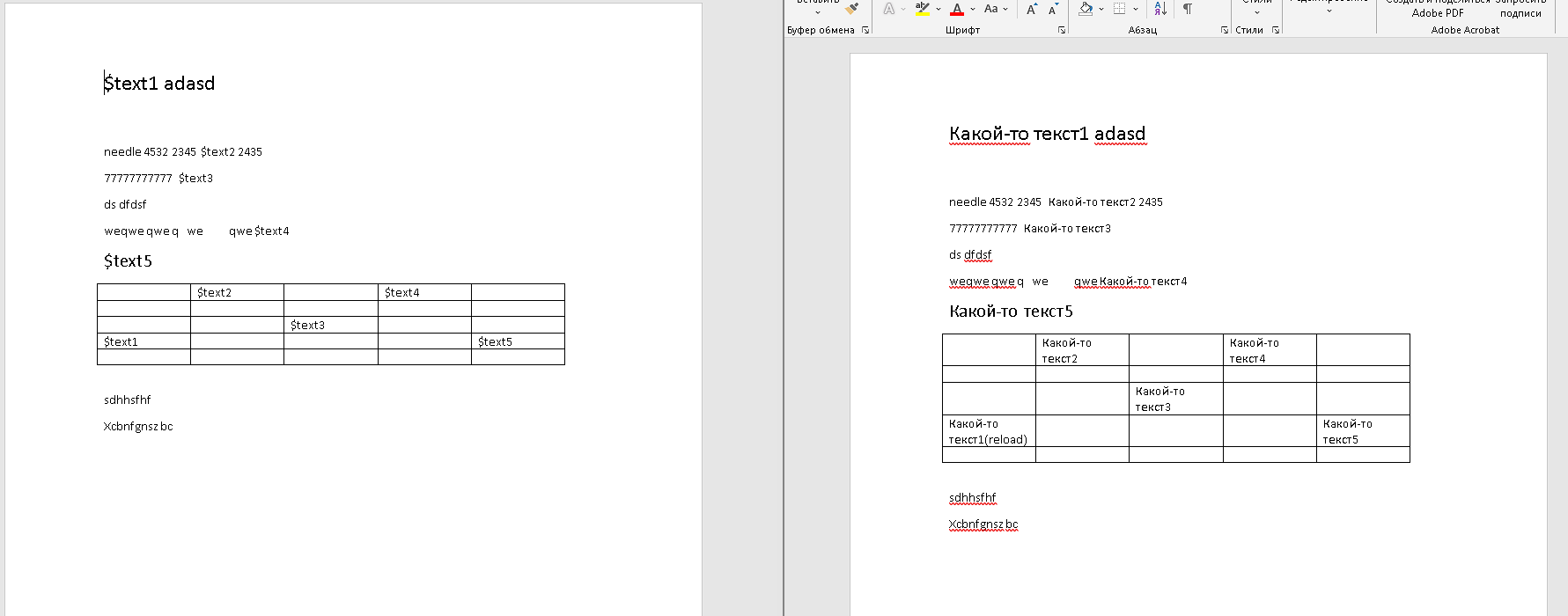The image size is (1568, 616).
Task: Click the "Какой-то текст5" heading in Word
Action: tap(1011, 312)
